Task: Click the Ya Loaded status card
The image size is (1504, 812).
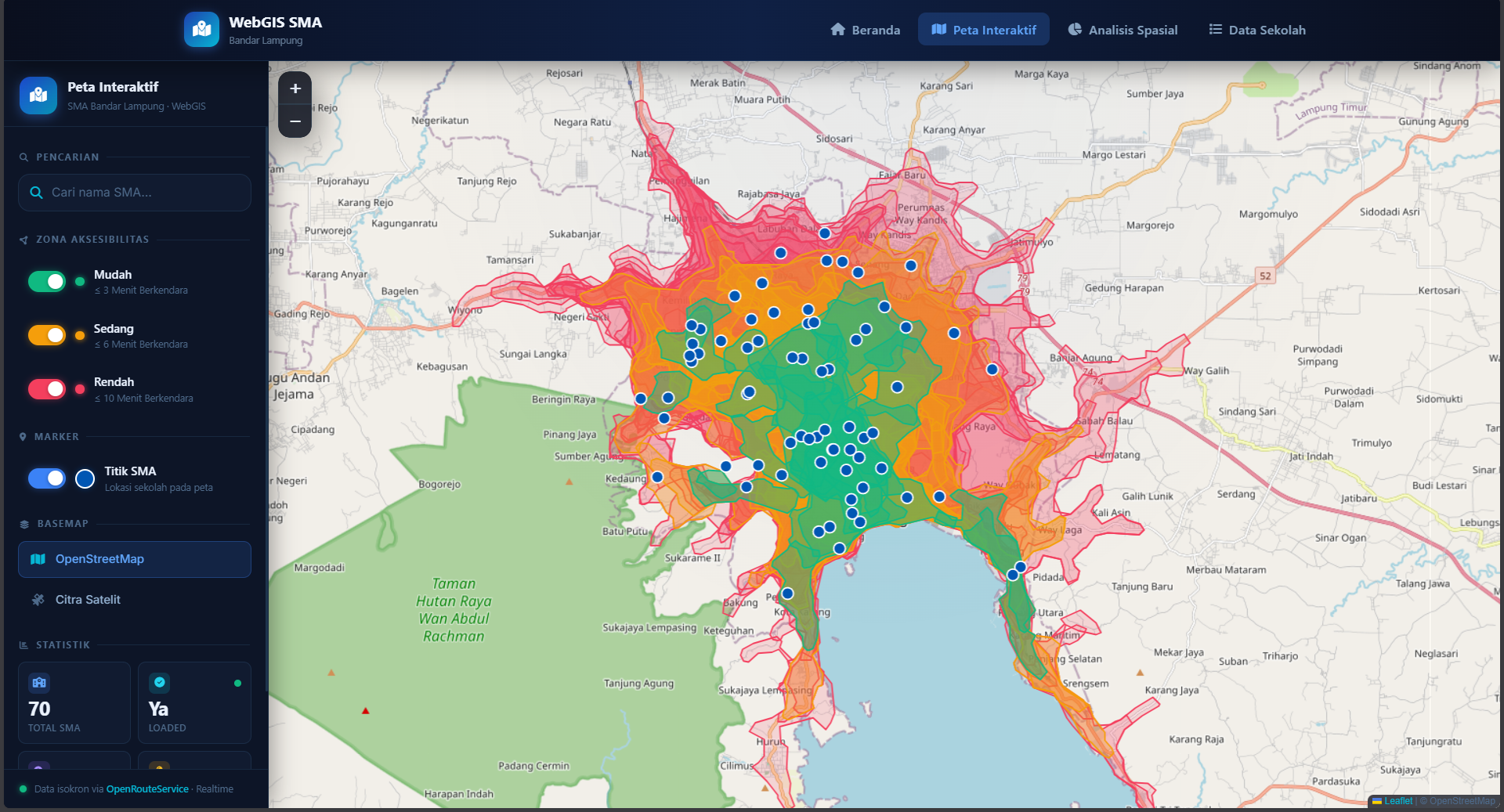Action: click(194, 702)
